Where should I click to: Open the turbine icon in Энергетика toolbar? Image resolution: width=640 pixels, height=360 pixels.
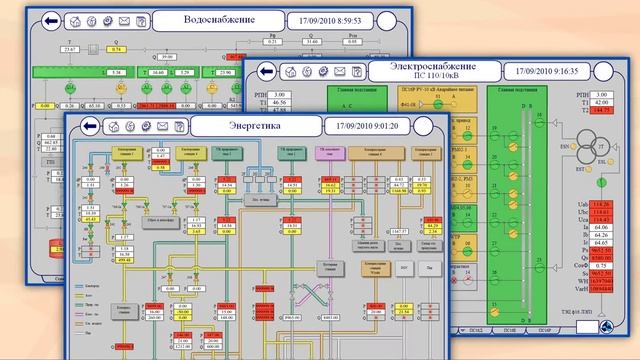130,127
